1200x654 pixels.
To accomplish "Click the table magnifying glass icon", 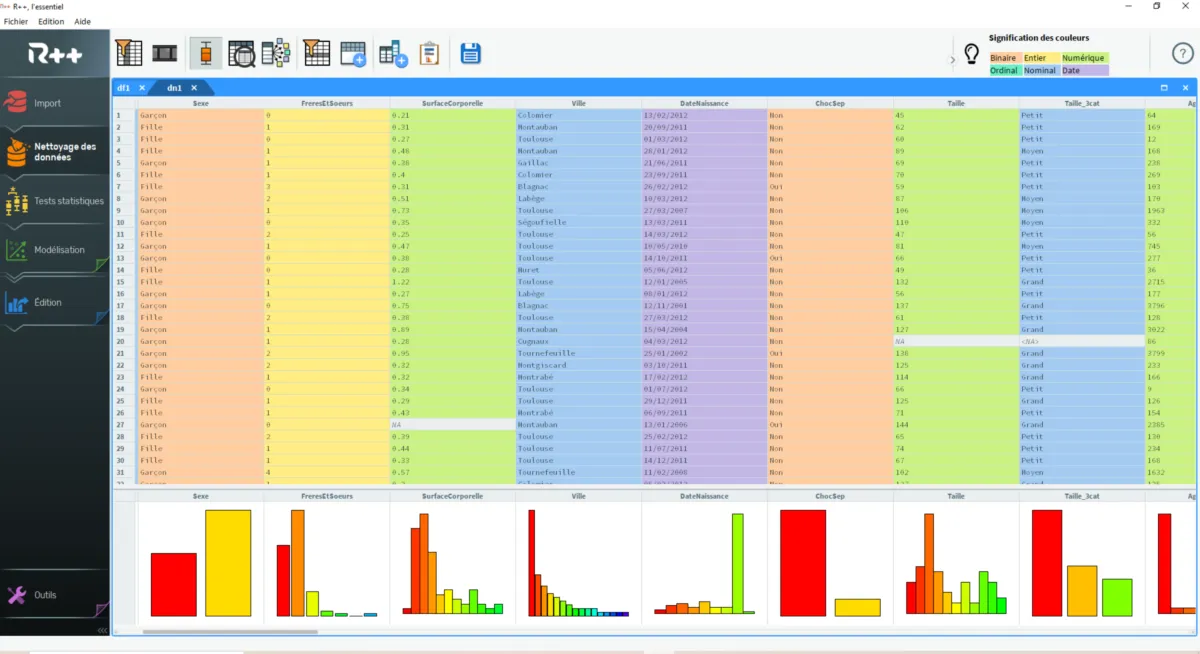I will pos(241,54).
